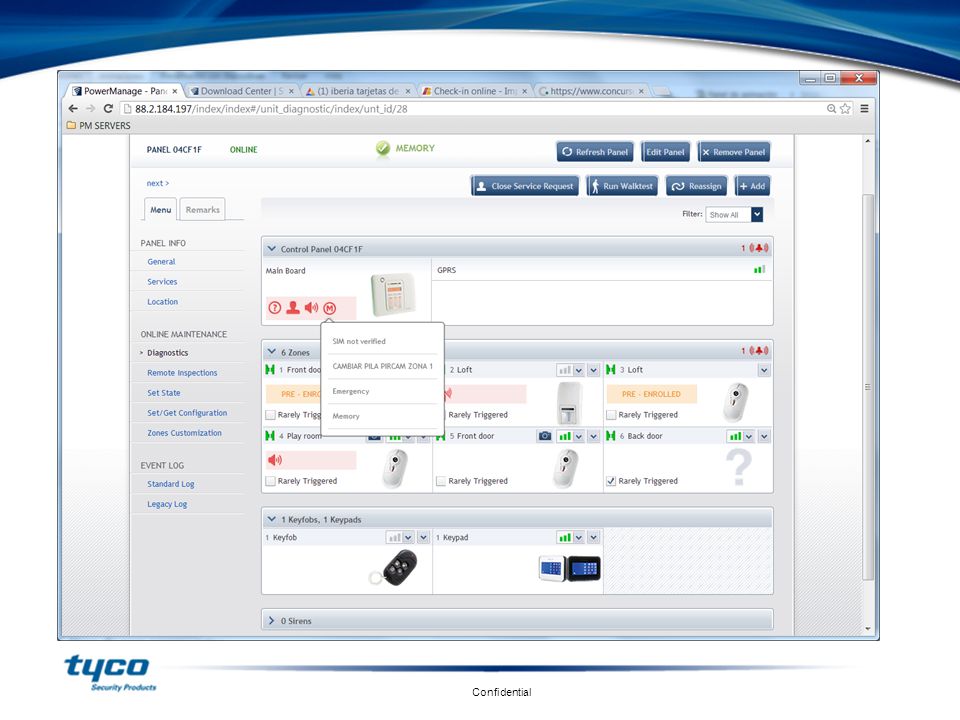Screen dimensions: 960x720
Task: Click the keyfob device image
Action: (394, 568)
